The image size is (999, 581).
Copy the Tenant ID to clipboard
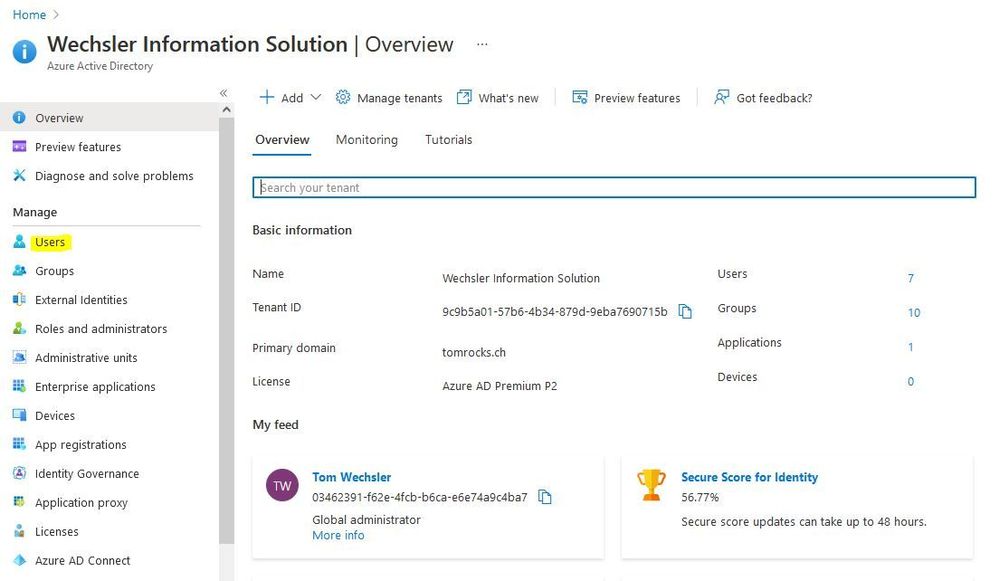685,312
